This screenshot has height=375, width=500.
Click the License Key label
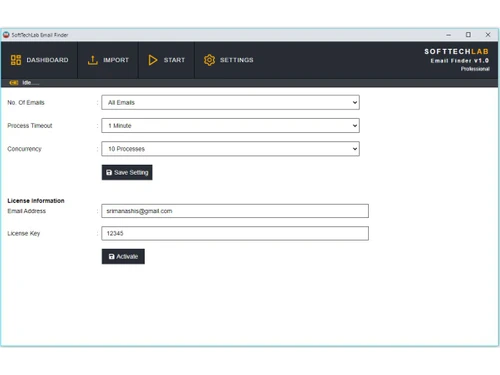[24, 233]
